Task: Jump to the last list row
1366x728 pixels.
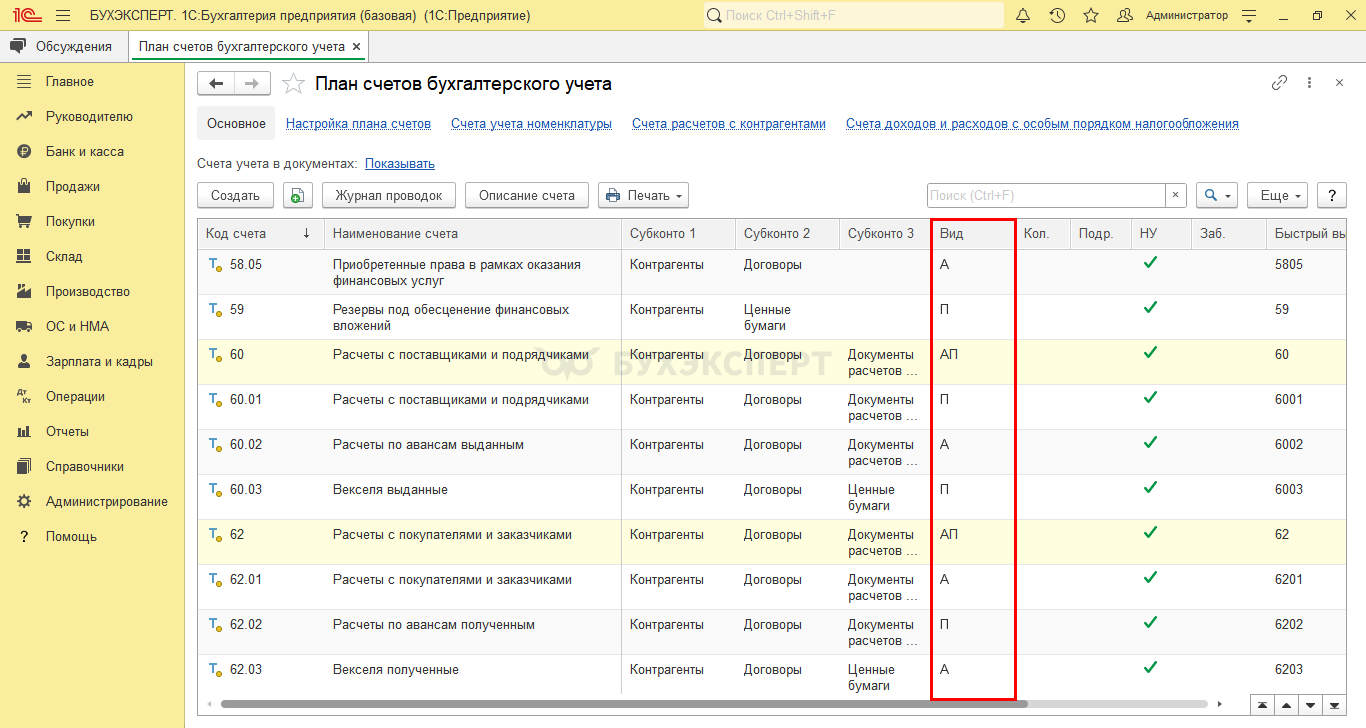Action: click(x=1334, y=705)
